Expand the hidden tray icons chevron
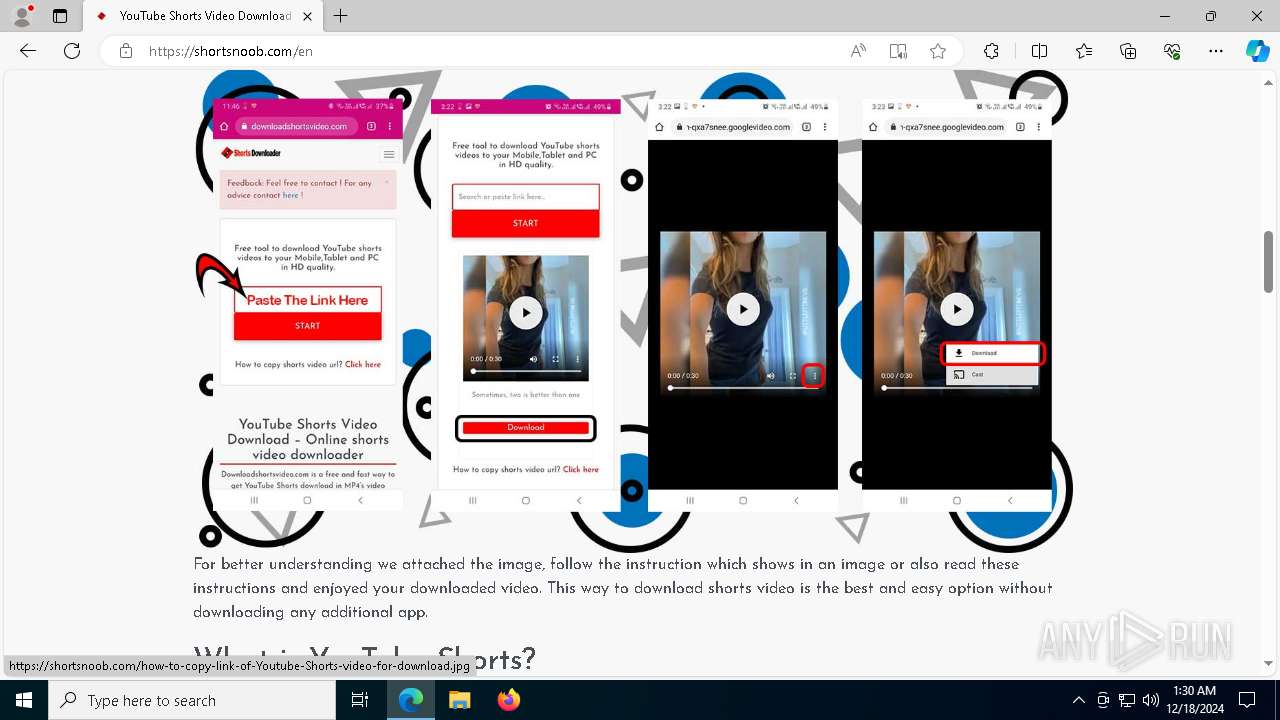The width and height of the screenshot is (1280, 720). 1078,700
